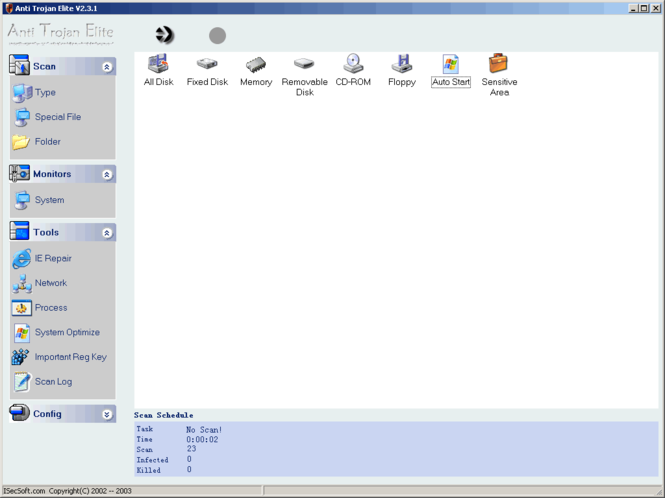Click the System link under Monitors
665x498 pixels.
click(x=49, y=200)
